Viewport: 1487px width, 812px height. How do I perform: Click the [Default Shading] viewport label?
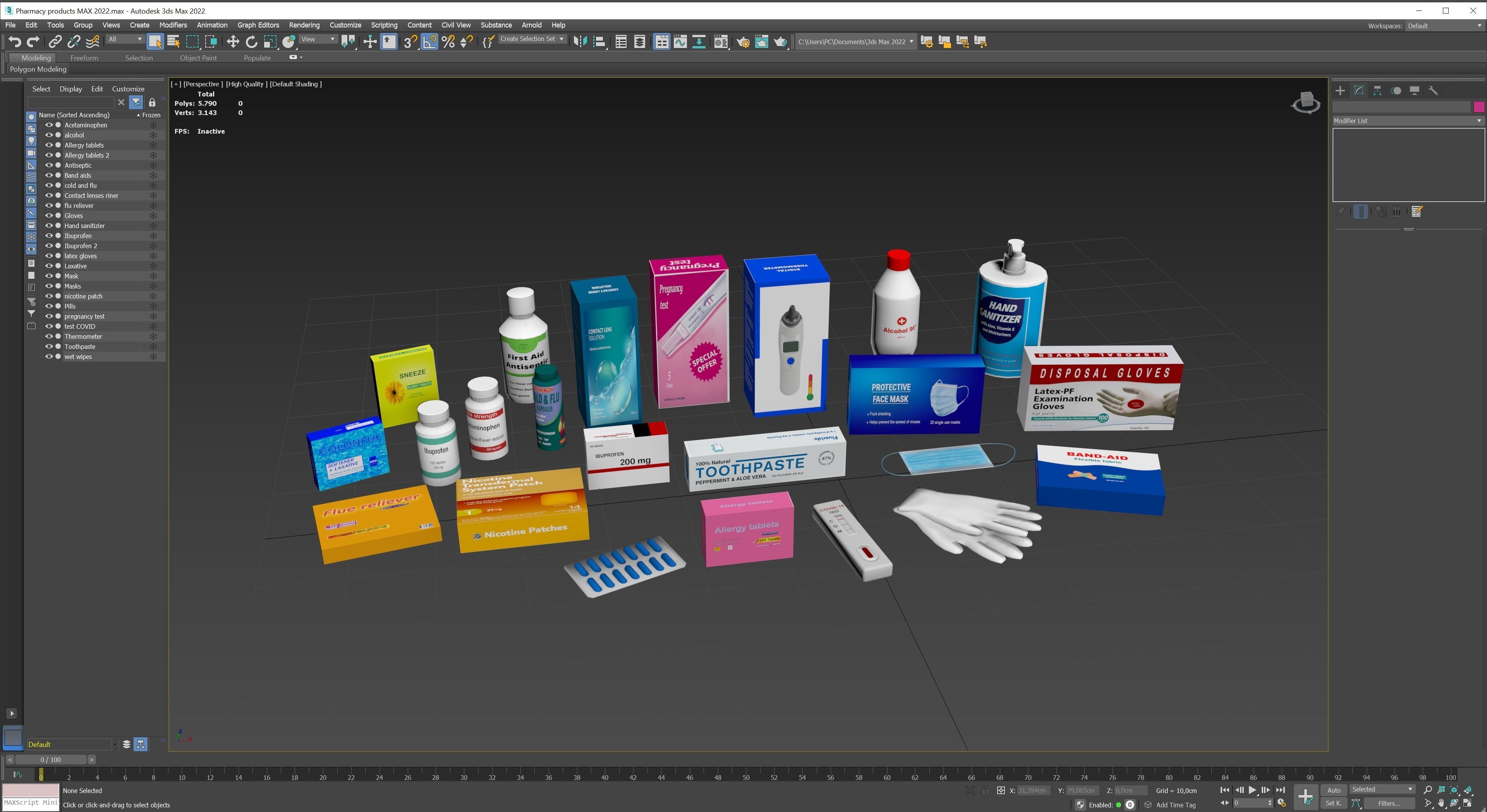(295, 84)
